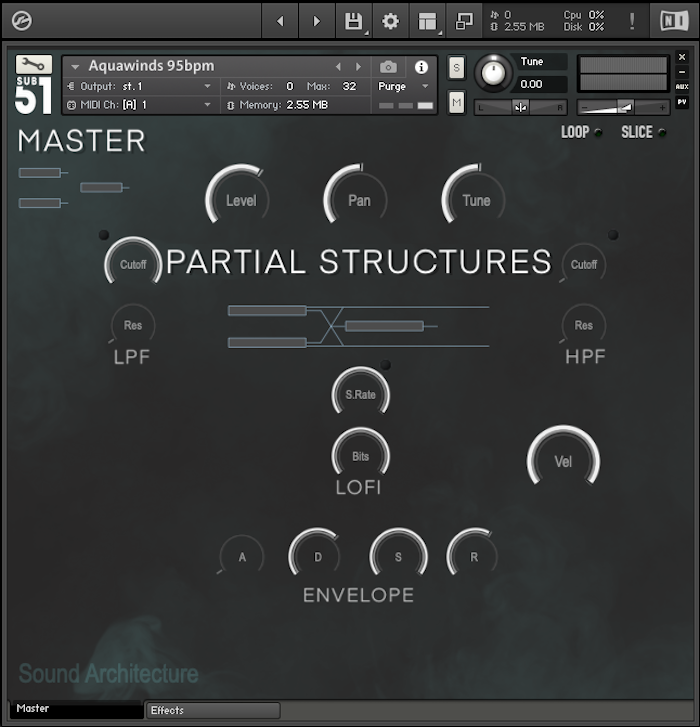Click the Tune value field 0.00
This screenshot has height=727, width=700.
(x=540, y=84)
